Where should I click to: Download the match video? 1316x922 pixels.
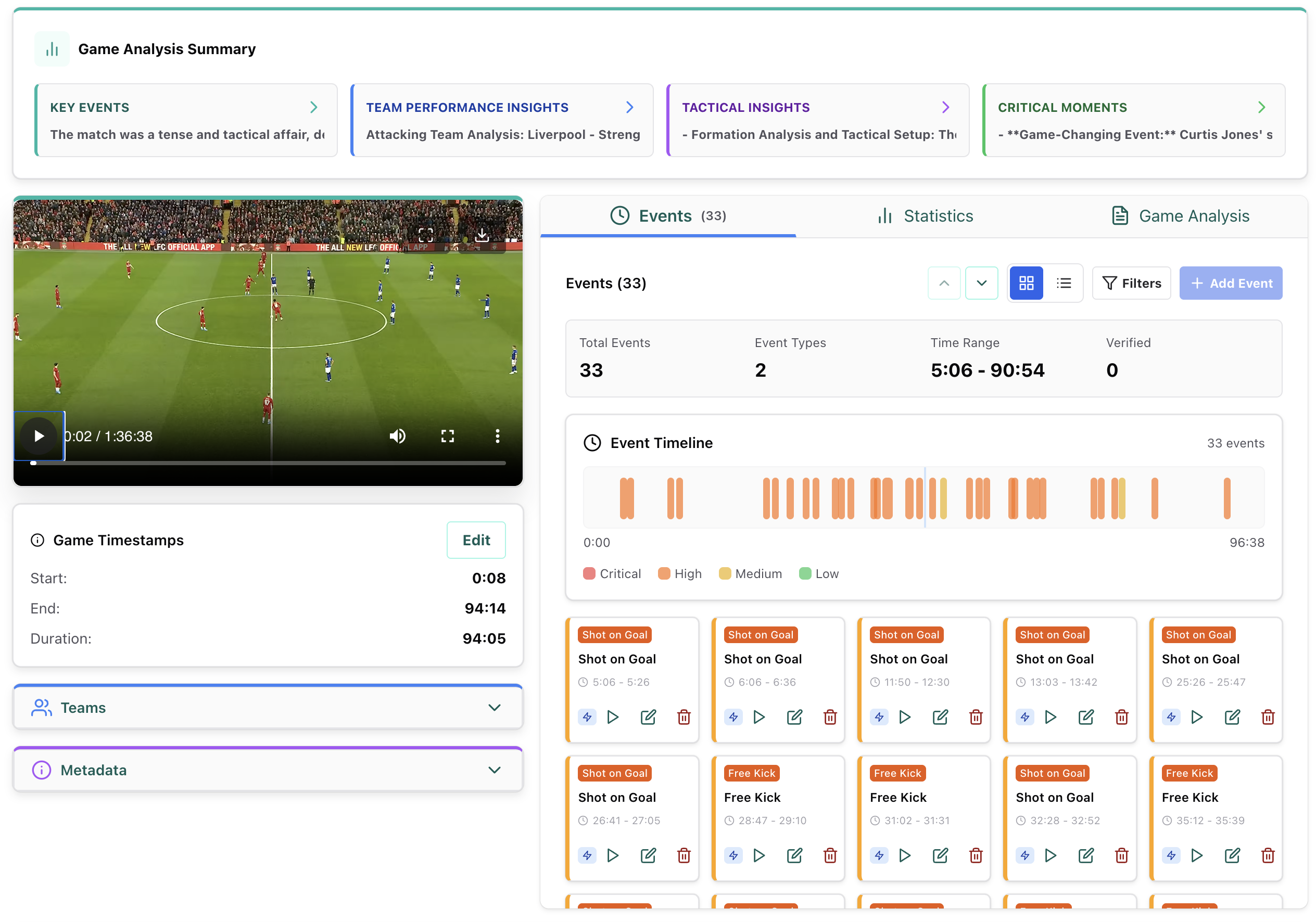482,235
